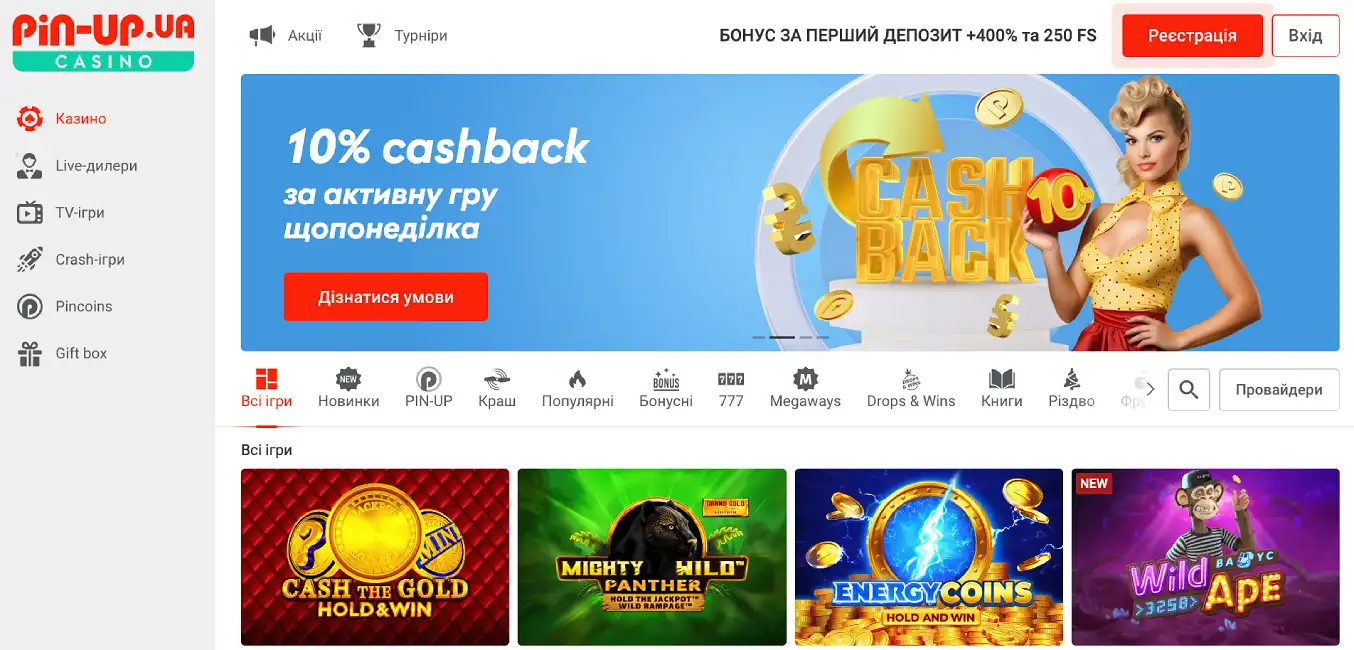The width and height of the screenshot is (1354, 650).
Task: Switch to the Популярні games tab
Action: [577, 389]
